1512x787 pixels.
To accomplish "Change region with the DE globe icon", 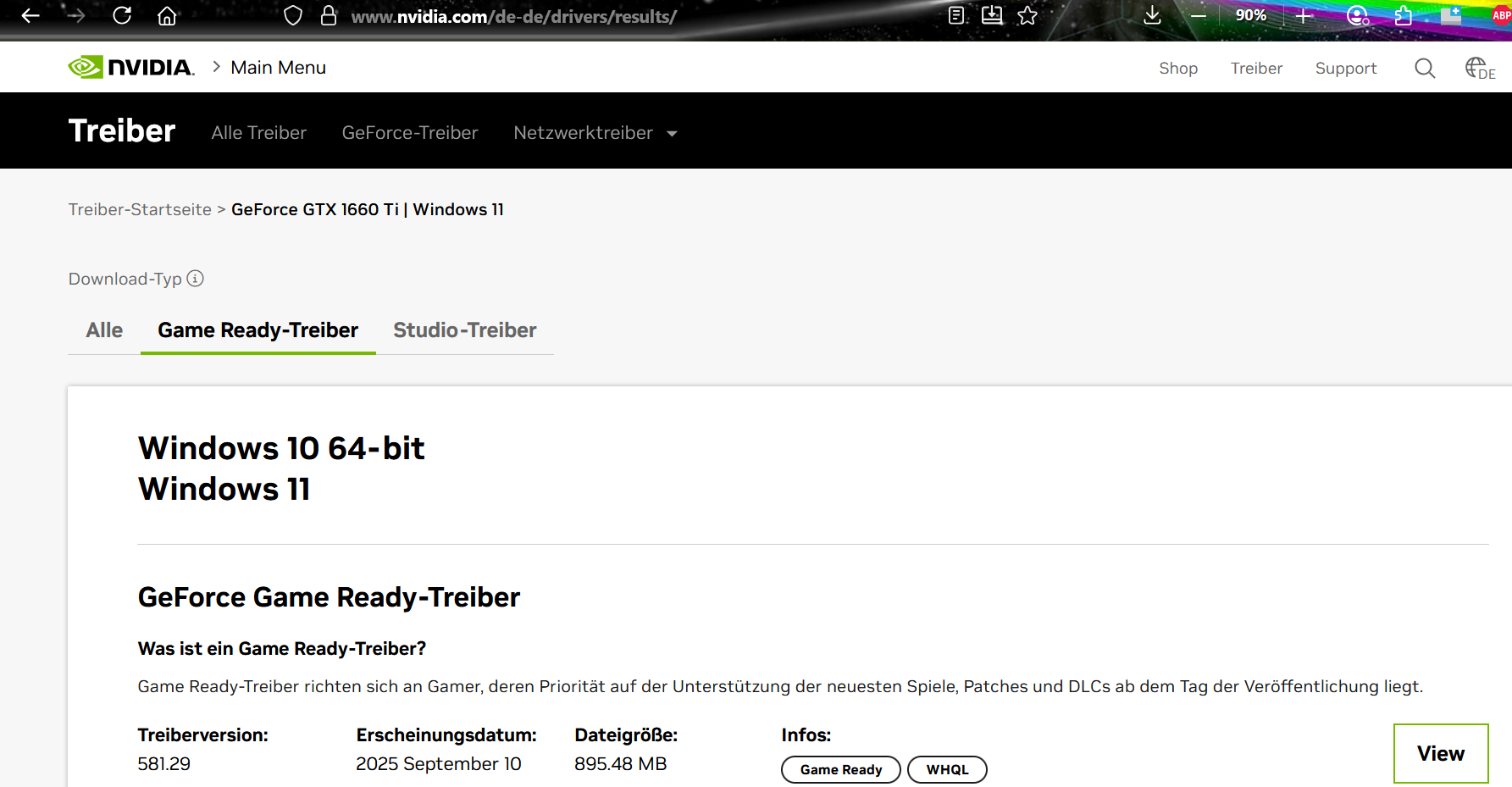I will [x=1480, y=68].
